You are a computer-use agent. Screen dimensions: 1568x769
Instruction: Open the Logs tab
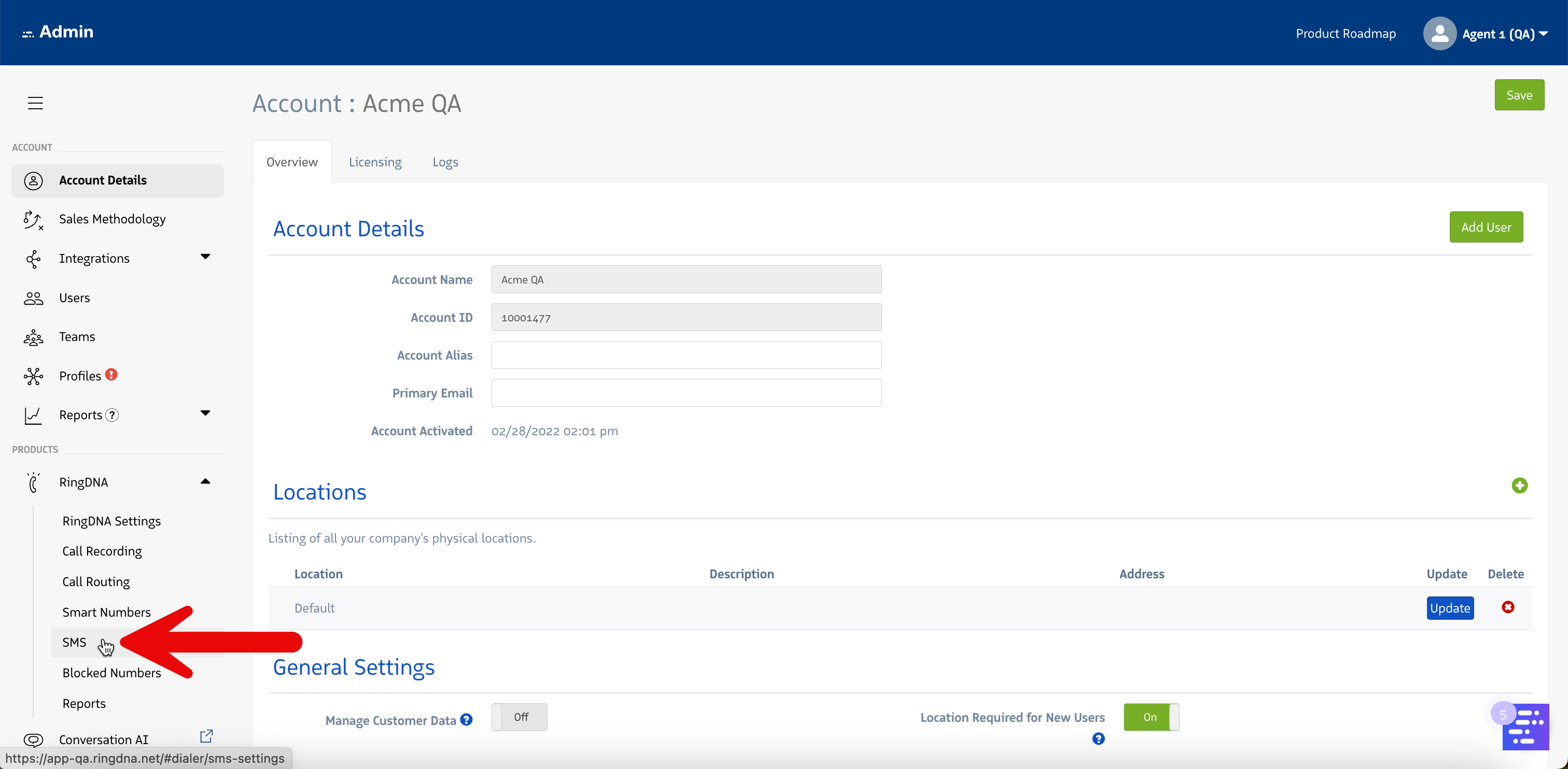tap(445, 162)
